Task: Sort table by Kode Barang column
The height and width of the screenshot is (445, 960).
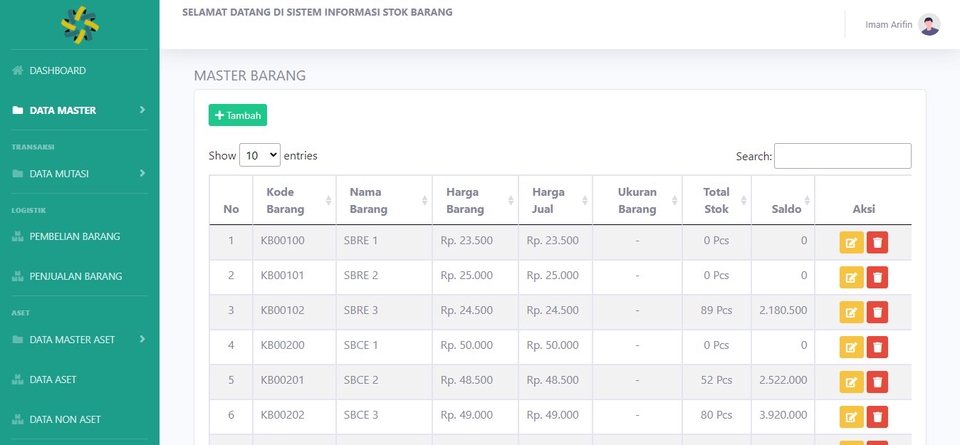Action: coord(294,200)
